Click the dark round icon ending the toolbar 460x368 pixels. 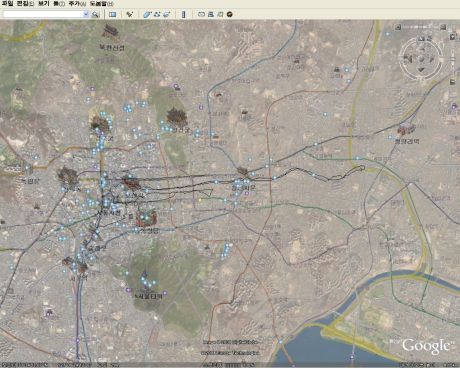click(x=230, y=14)
